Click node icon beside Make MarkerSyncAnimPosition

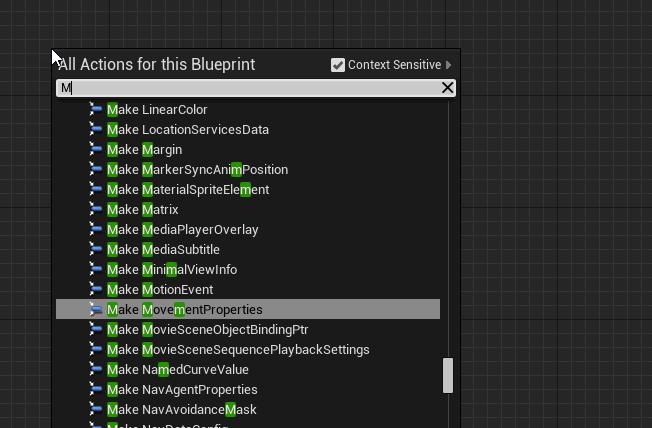(96, 169)
